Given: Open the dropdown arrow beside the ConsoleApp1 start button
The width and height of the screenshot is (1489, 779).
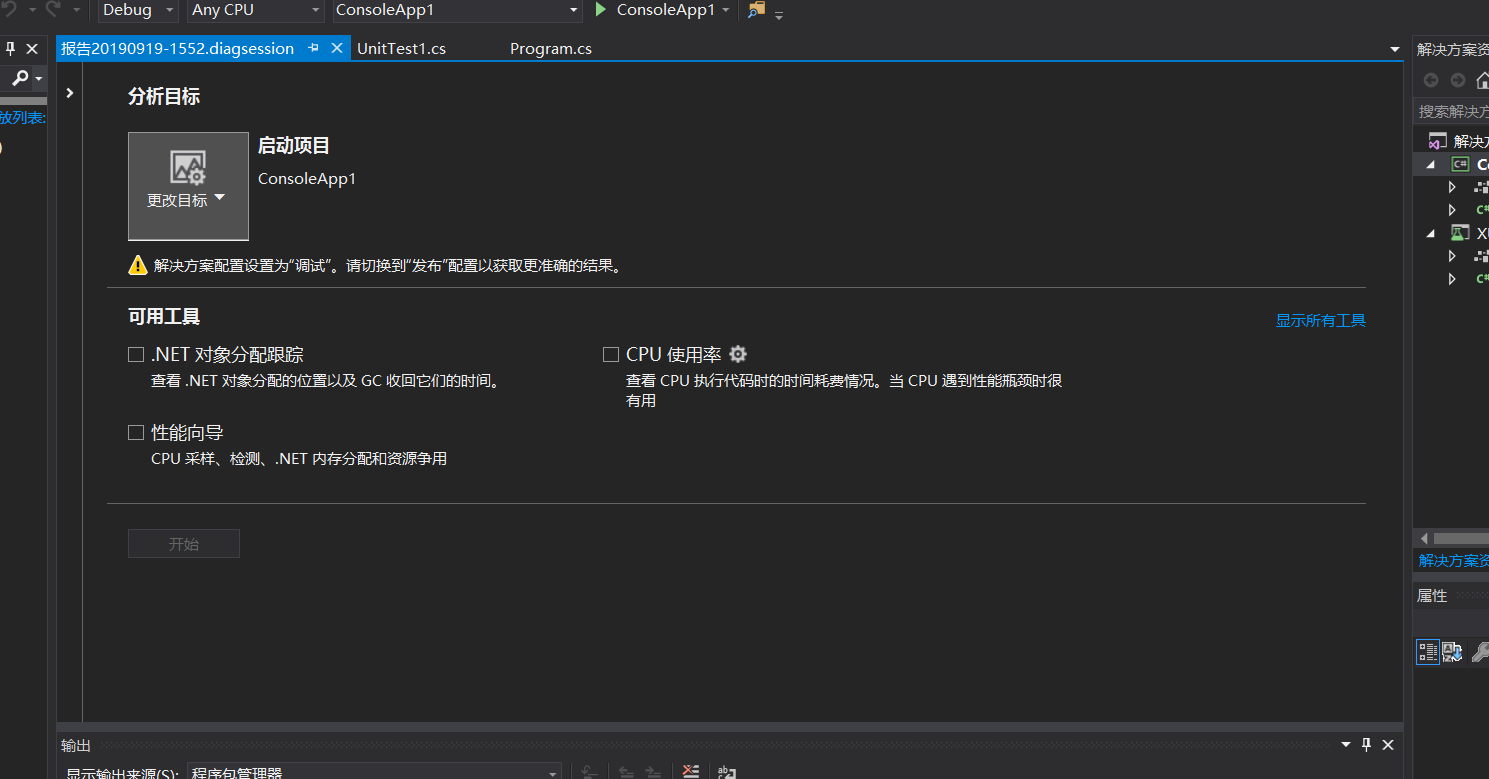Looking at the screenshot, I should 726,10.
